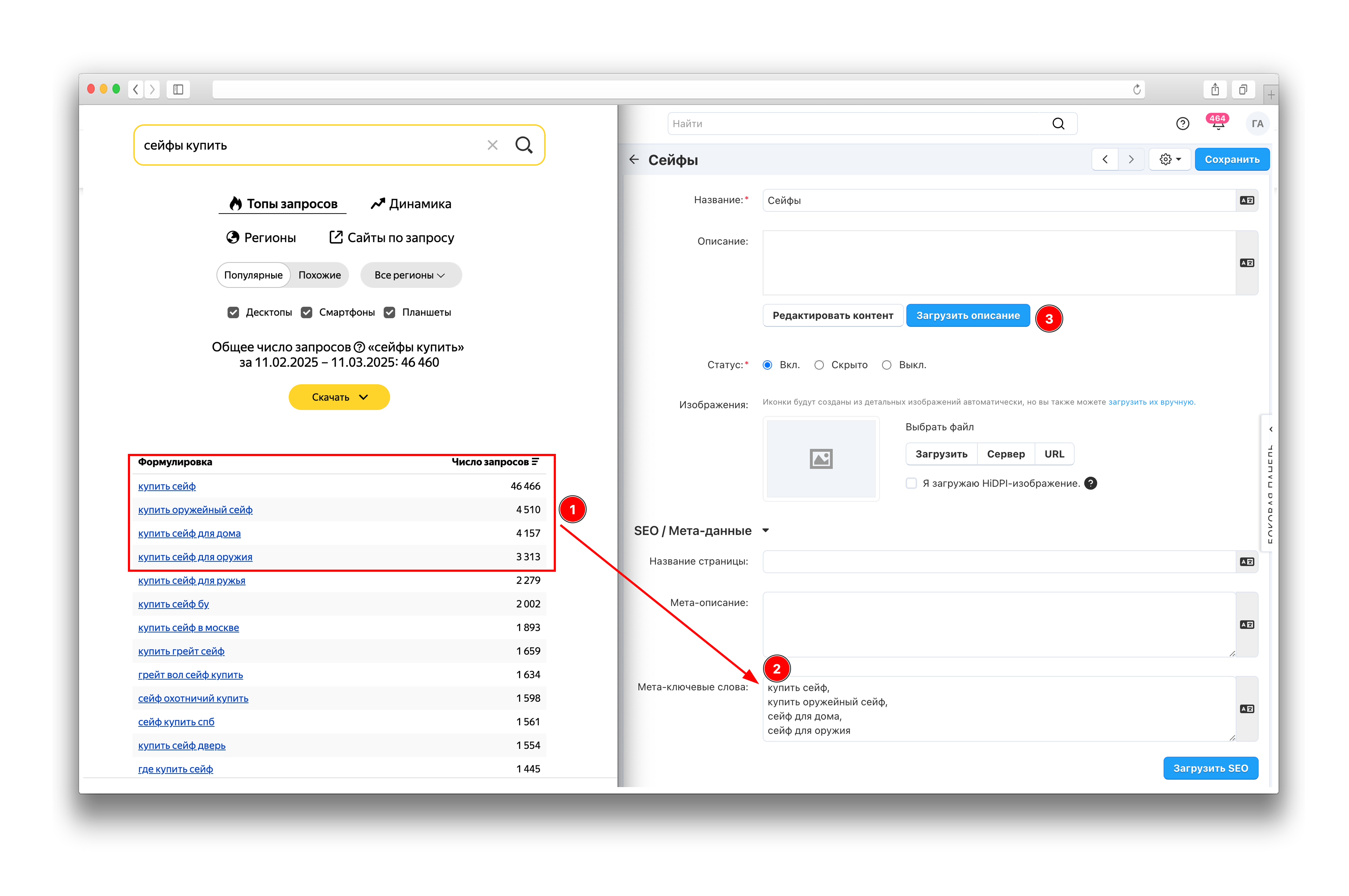This screenshot has height=896, width=1349.
Task: Click the image placeholder thumbnail
Action: (x=821, y=460)
